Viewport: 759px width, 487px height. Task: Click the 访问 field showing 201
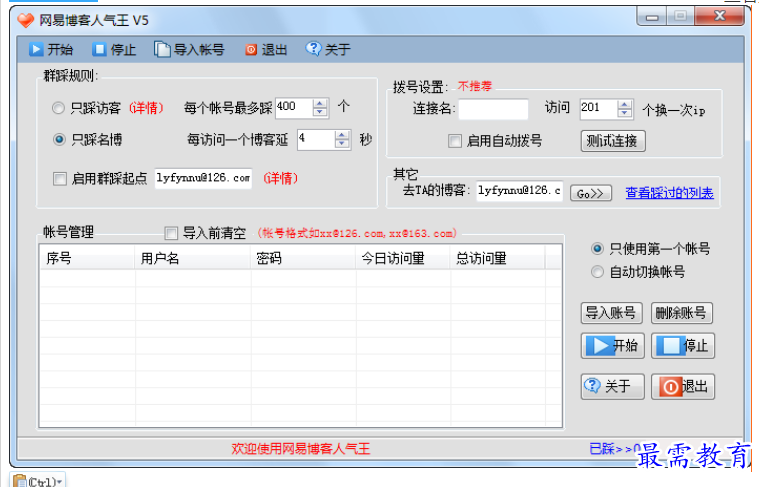click(599, 109)
